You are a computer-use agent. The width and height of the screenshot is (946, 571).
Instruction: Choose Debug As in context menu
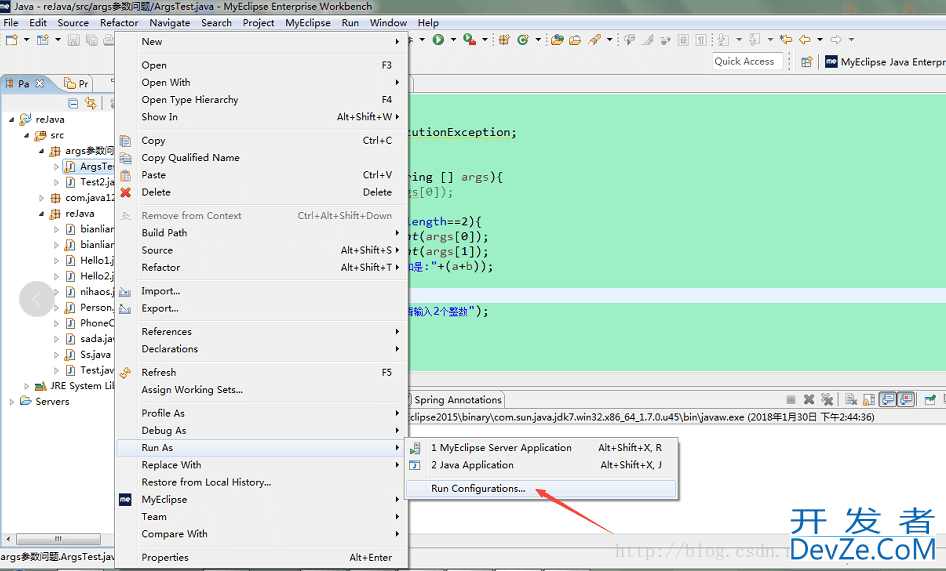(261, 430)
